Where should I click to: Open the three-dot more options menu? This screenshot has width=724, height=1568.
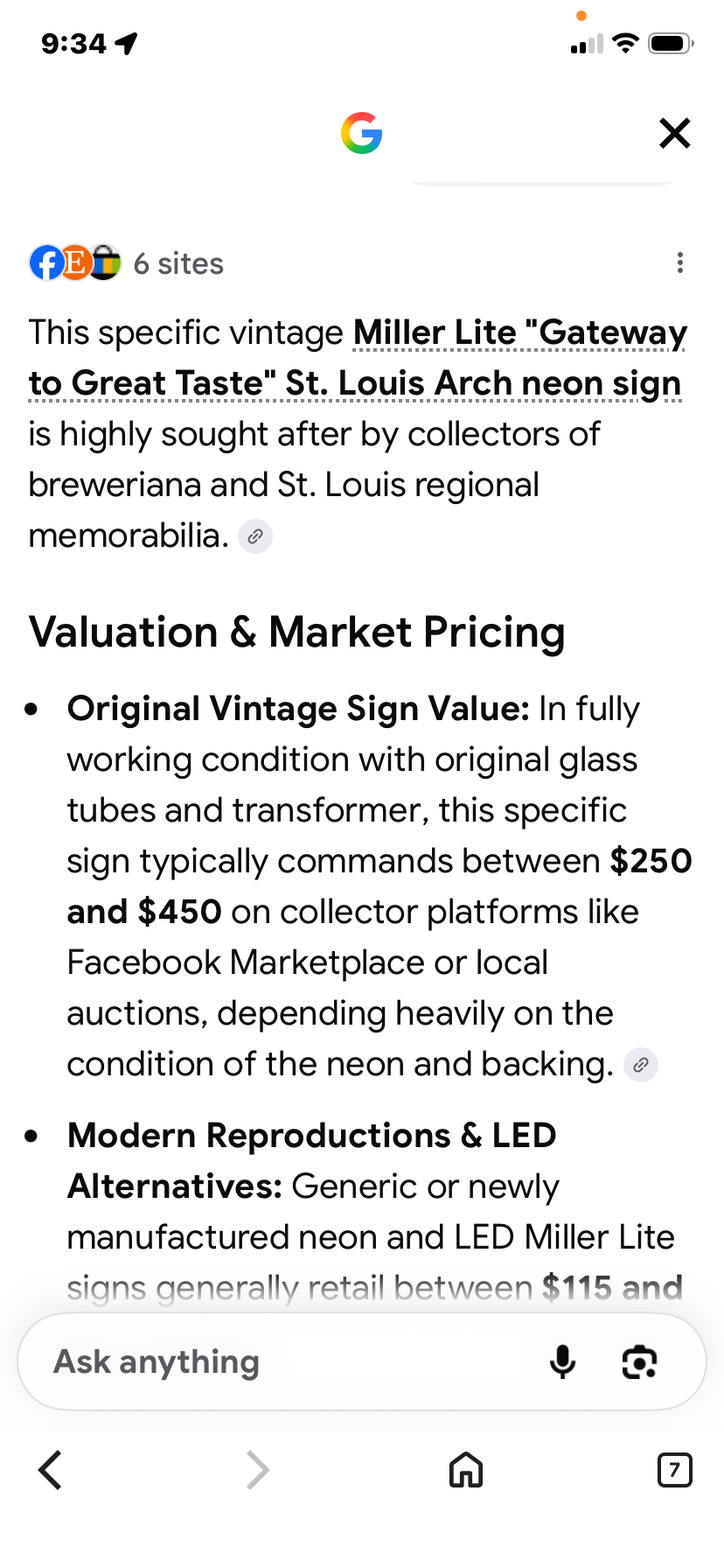(x=679, y=263)
